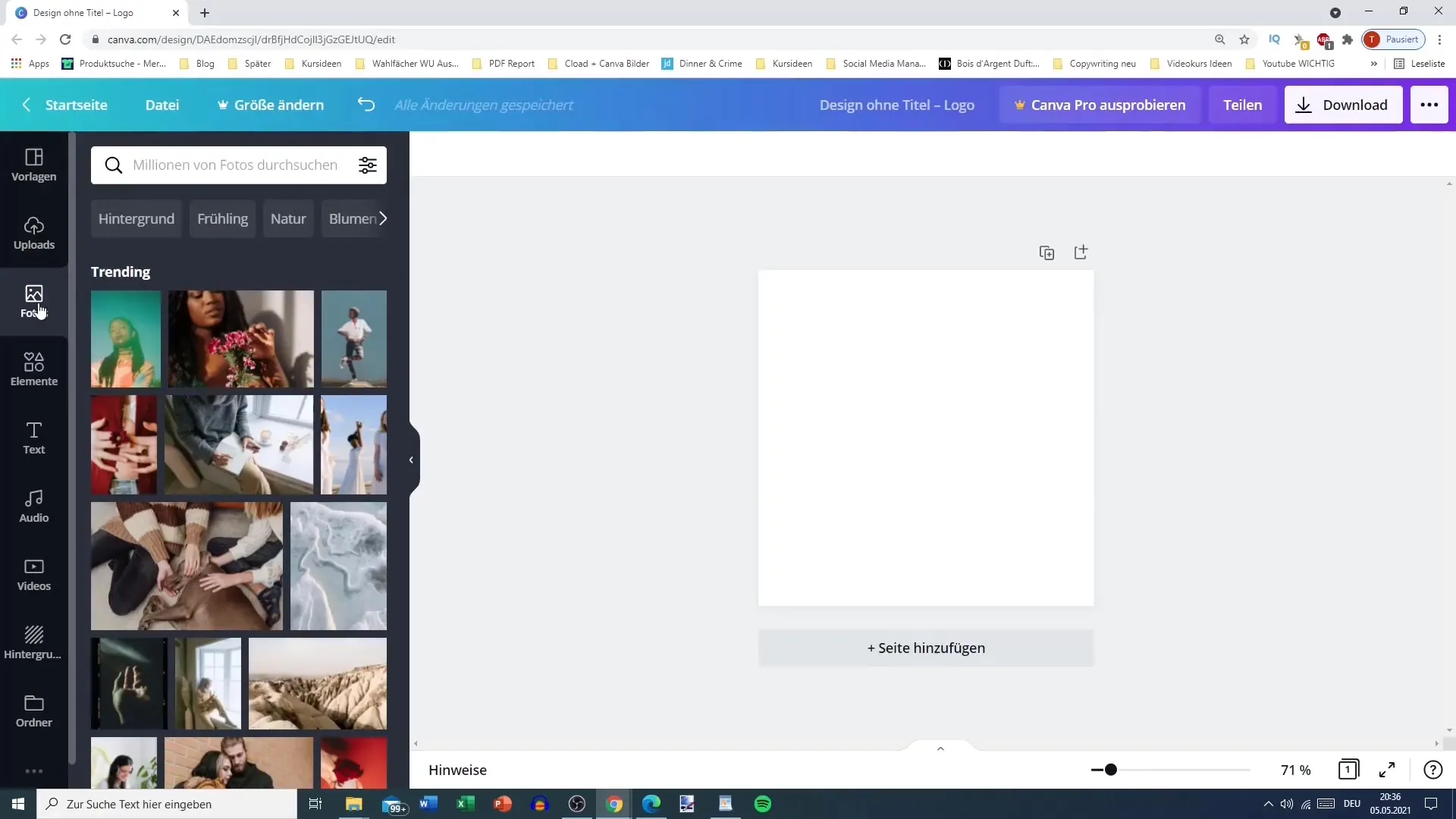Screen dimensions: 1456x819
Task: Click the filter icon in search bar
Action: (370, 165)
